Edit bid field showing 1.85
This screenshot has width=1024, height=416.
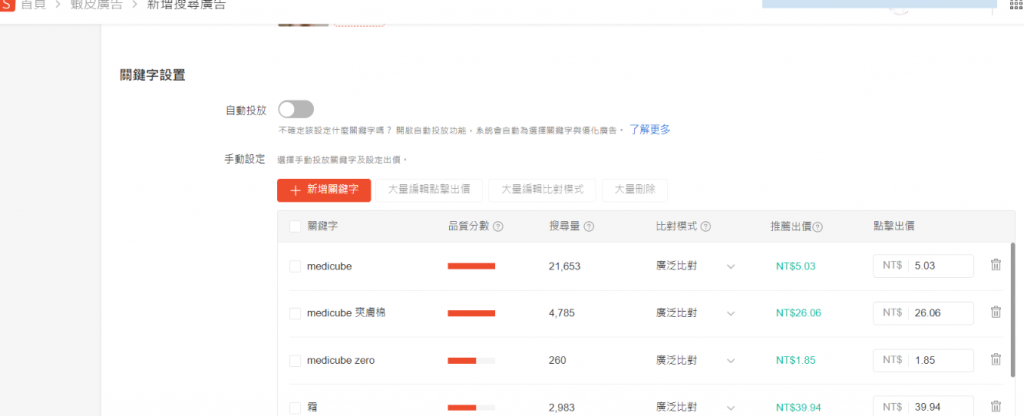pyautogui.click(x=923, y=360)
